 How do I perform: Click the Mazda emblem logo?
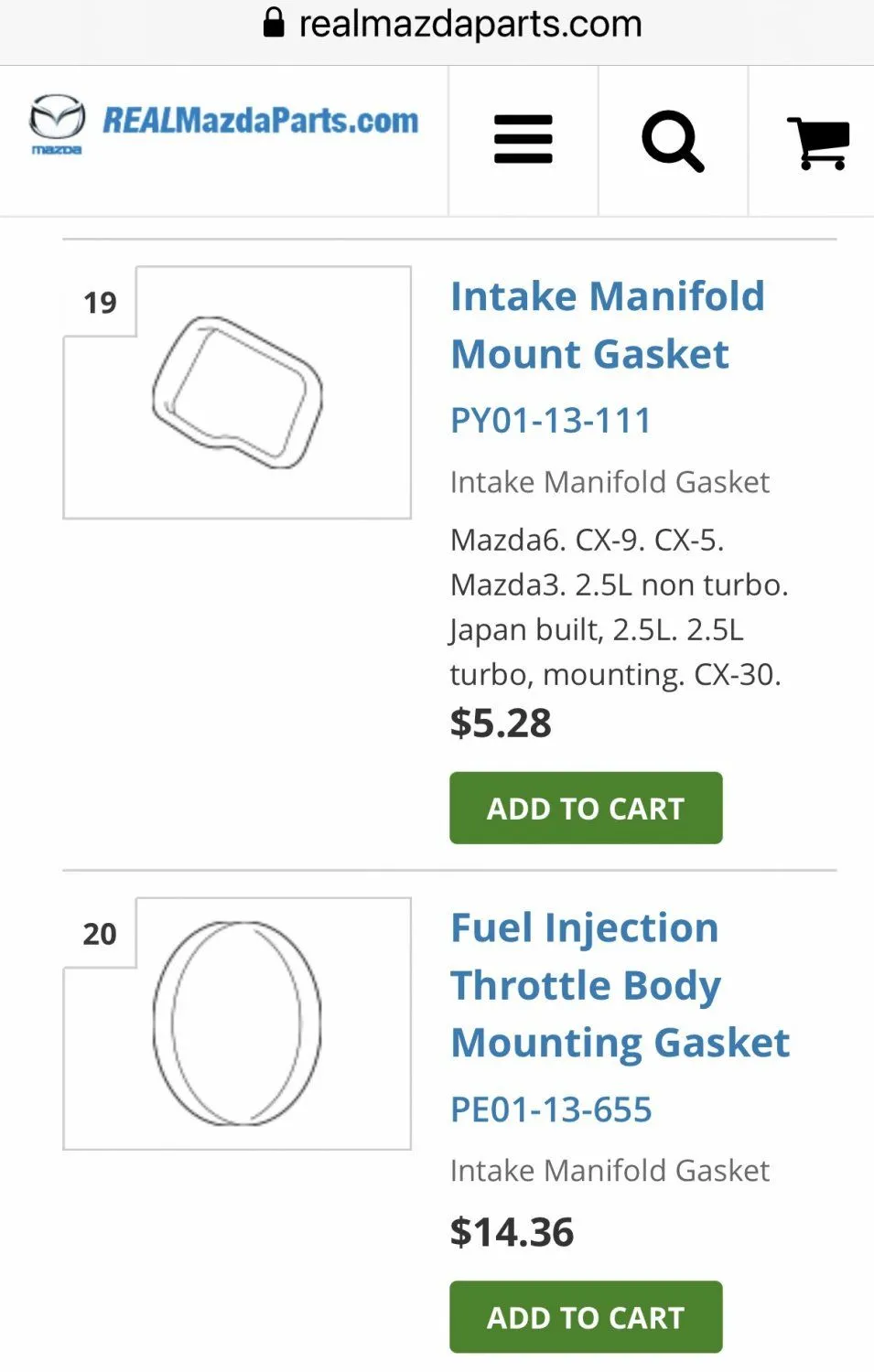[x=57, y=123]
